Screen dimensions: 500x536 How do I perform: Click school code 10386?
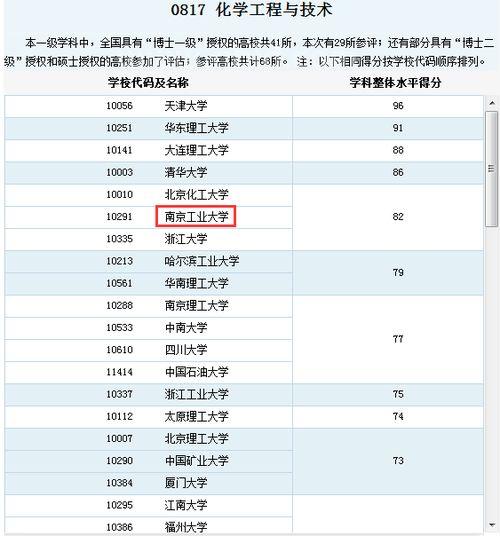119,527
